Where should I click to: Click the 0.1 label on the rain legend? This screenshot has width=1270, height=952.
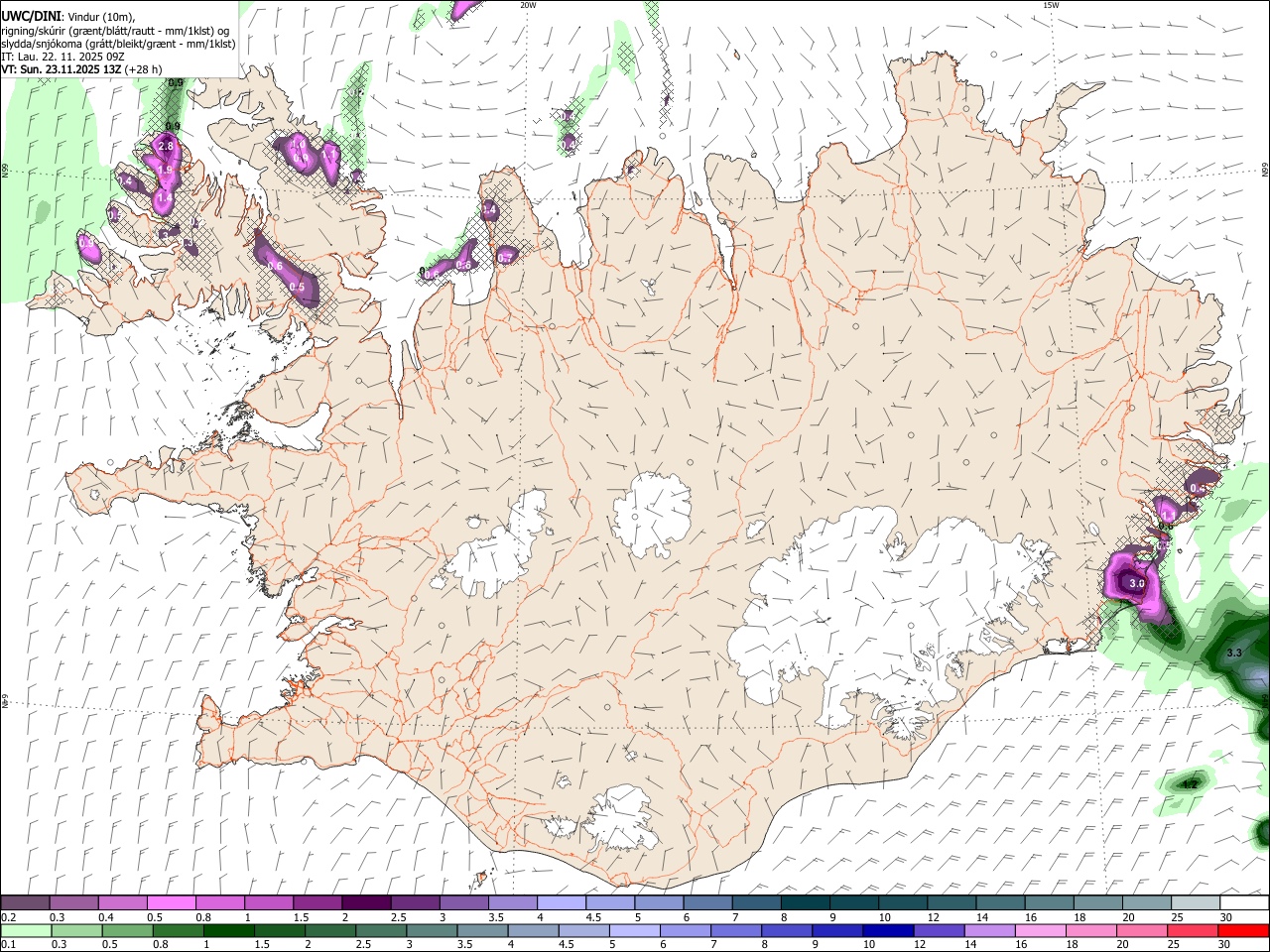pos(7,945)
